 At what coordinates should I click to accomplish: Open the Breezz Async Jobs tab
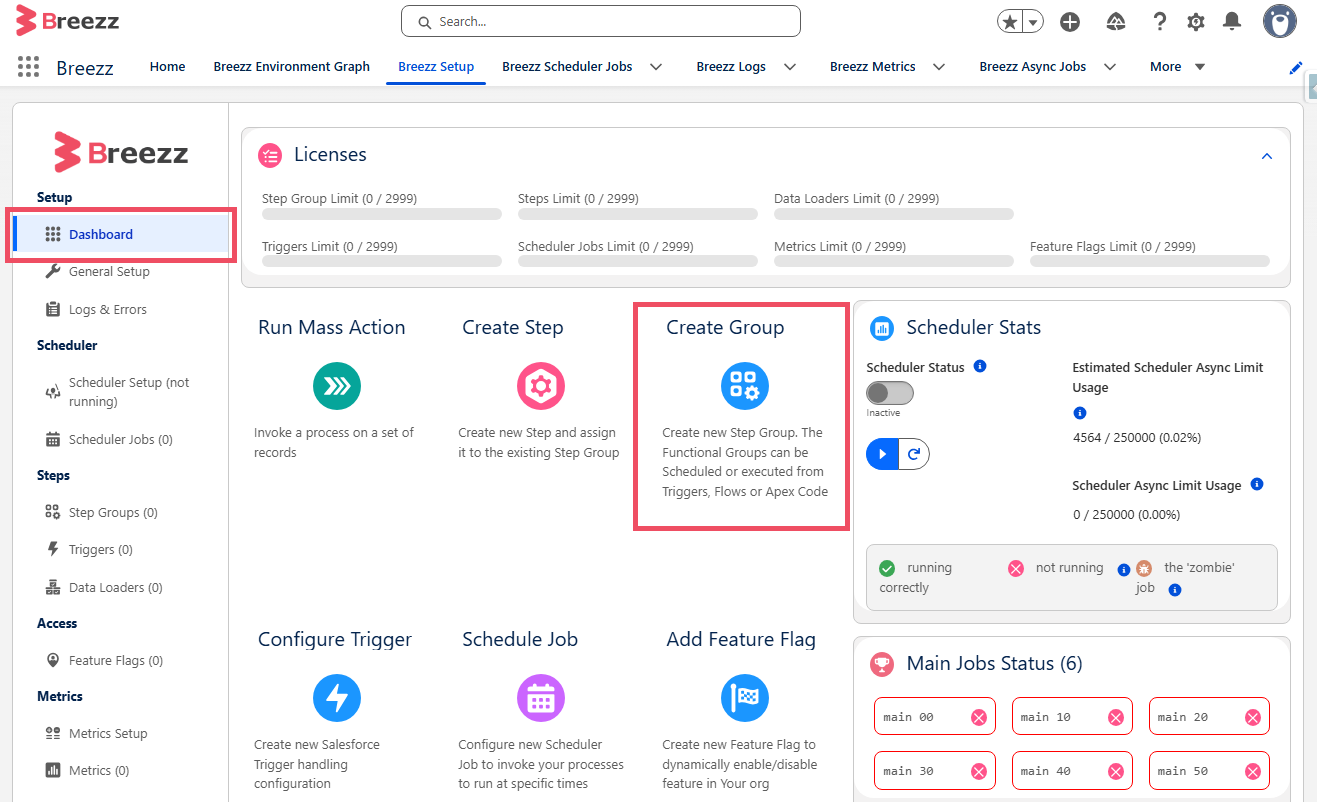coord(1033,67)
